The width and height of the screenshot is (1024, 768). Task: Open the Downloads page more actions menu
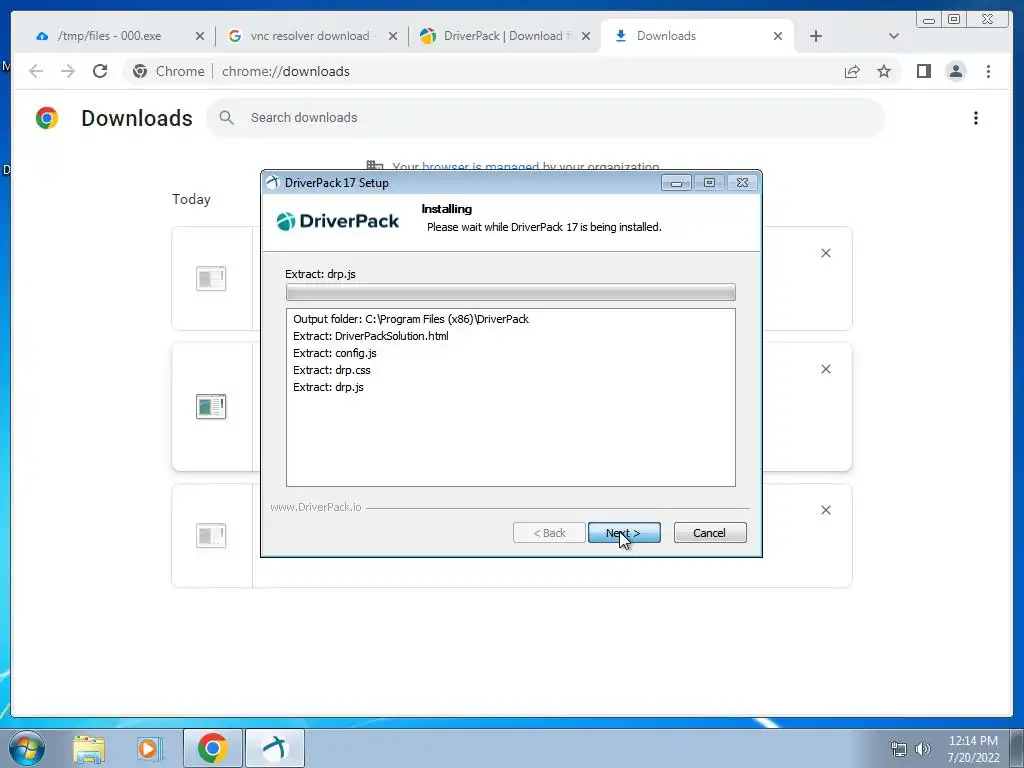(976, 118)
